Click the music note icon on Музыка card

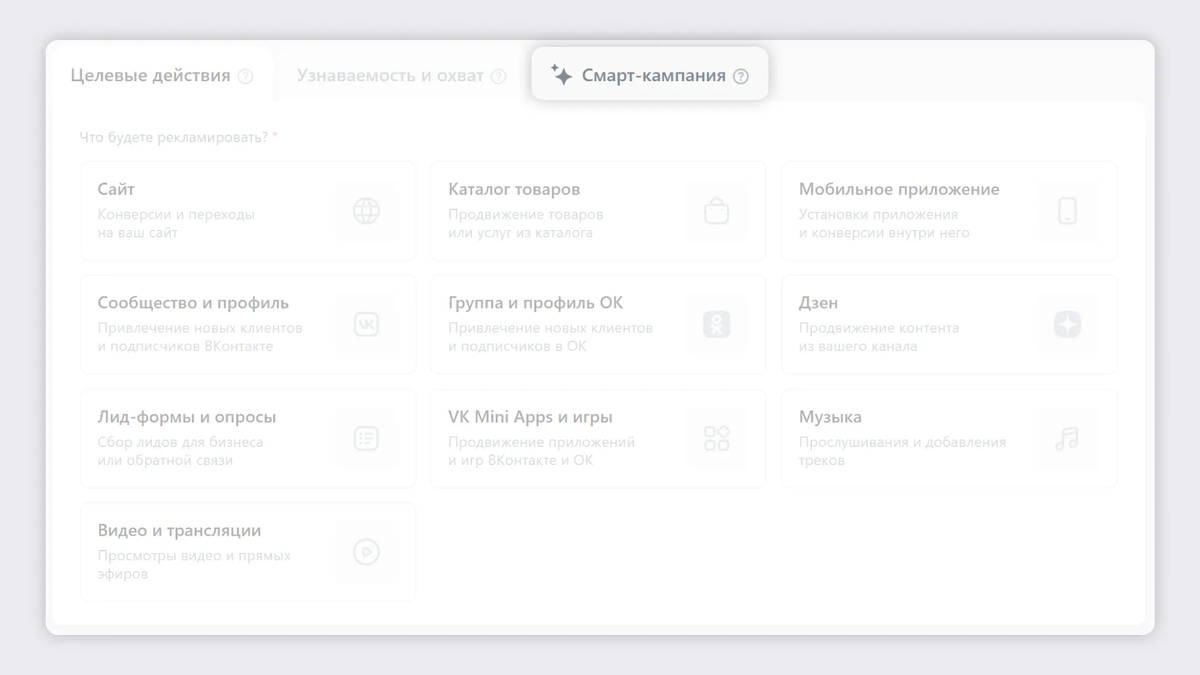pyautogui.click(x=1066, y=438)
